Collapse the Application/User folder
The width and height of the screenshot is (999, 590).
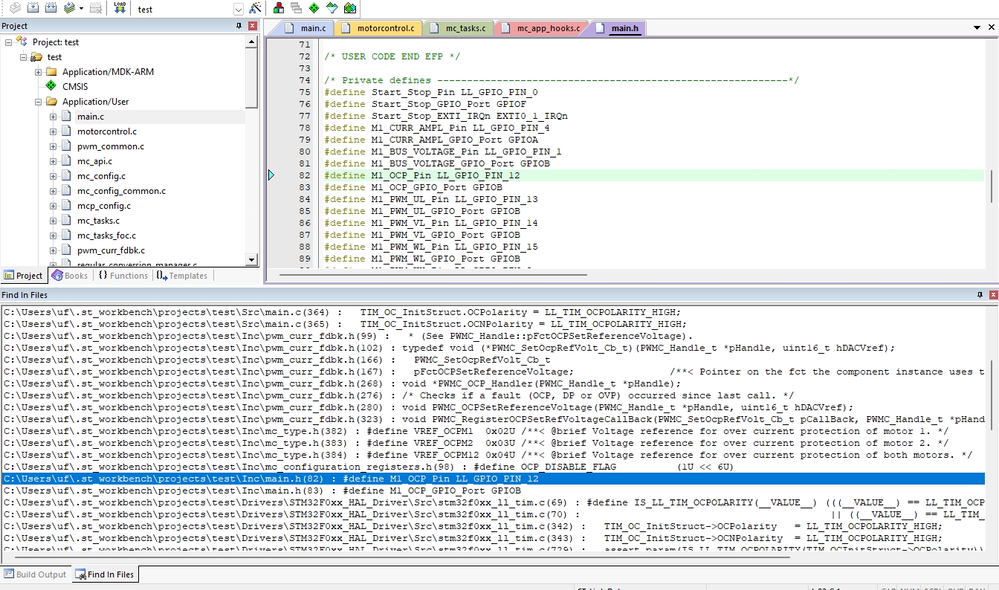coord(38,102)
